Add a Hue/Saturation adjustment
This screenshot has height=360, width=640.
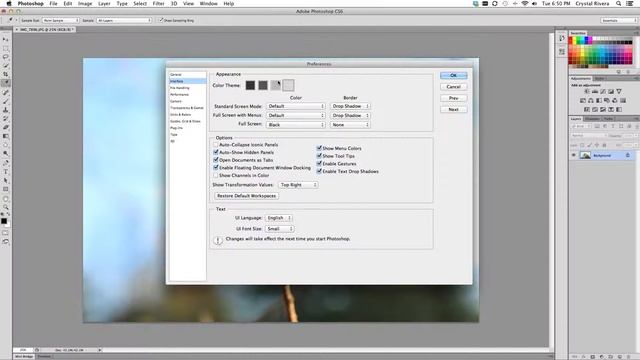pyautogui.click(x=583, y=100)
